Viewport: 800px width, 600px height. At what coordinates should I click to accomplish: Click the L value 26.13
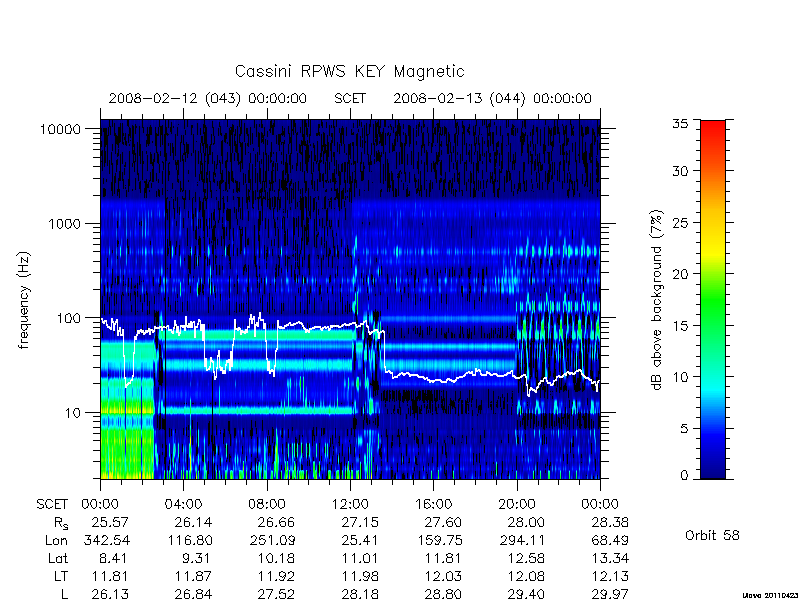click(x=110, y=594)
